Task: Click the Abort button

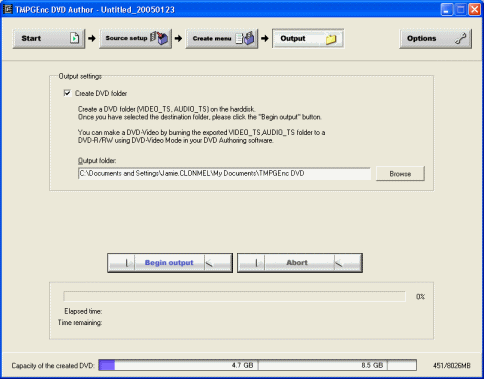Action: pyautogui.click(x=300, y=263)
